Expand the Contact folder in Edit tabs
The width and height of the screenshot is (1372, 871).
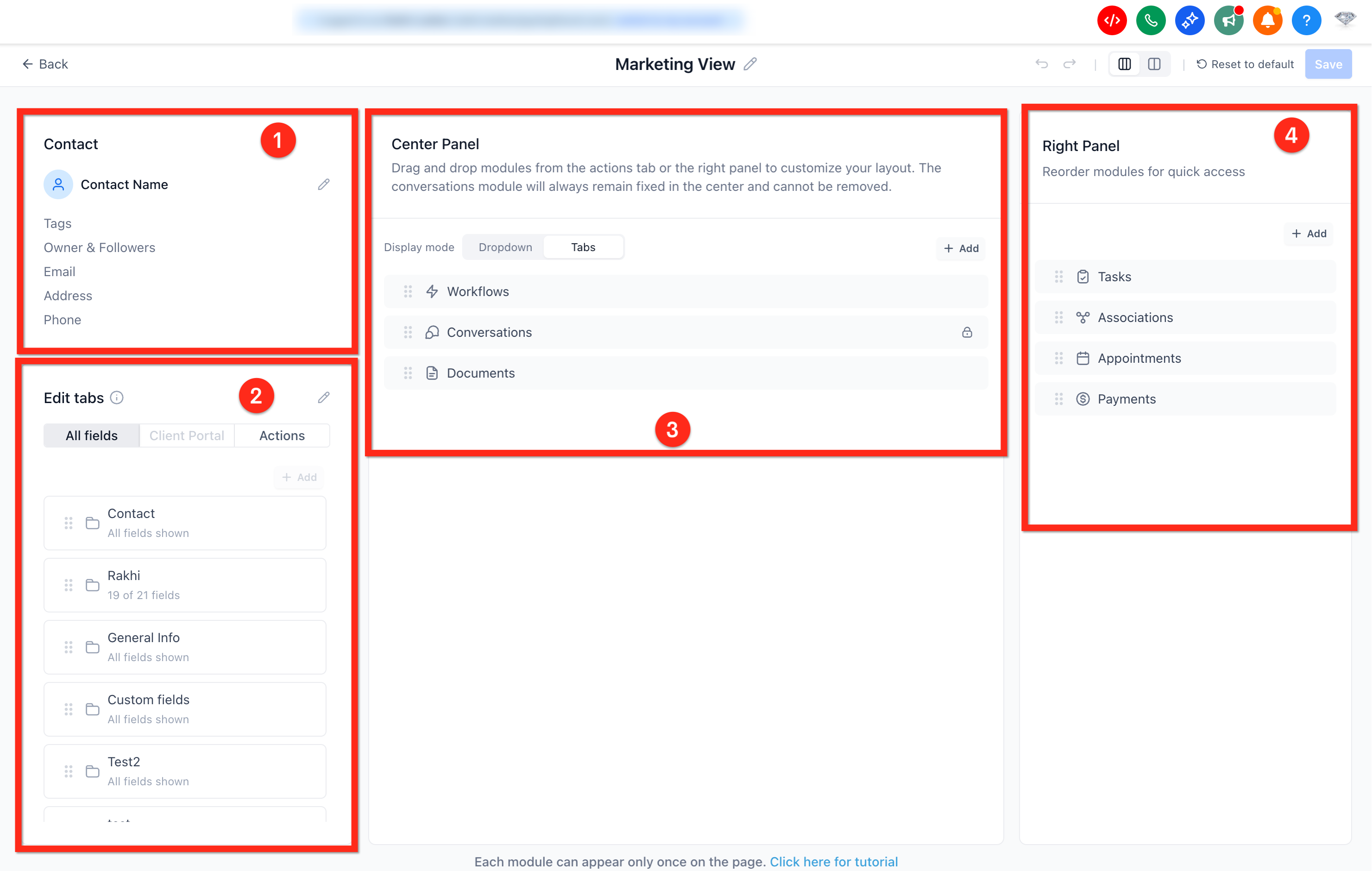coord(185,523)
